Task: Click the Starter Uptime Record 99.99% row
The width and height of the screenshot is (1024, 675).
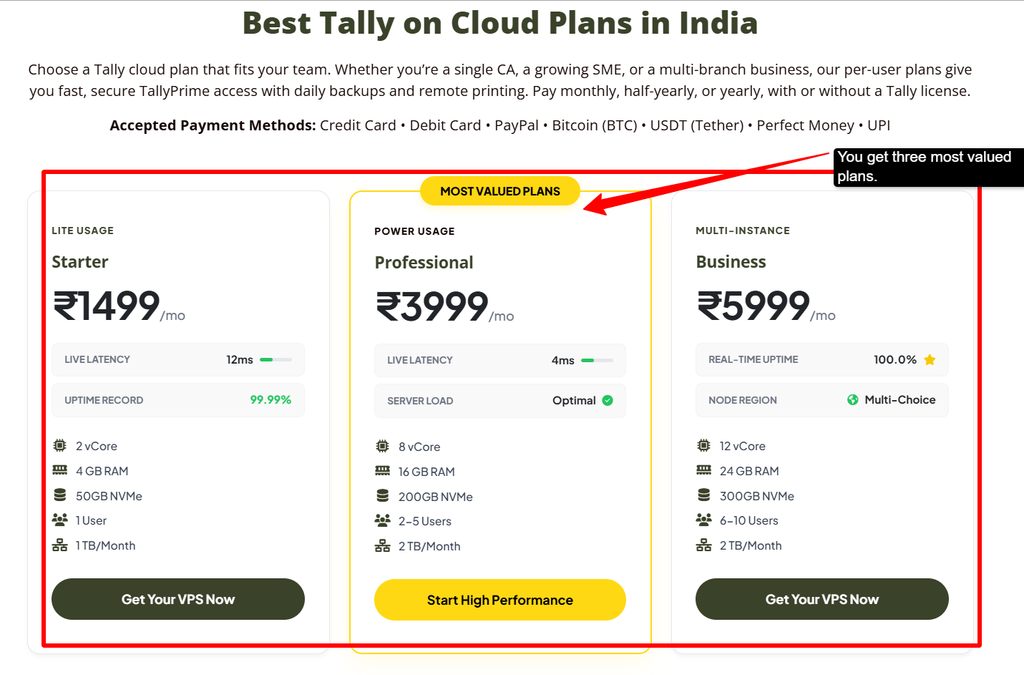Action: (178, 400)
